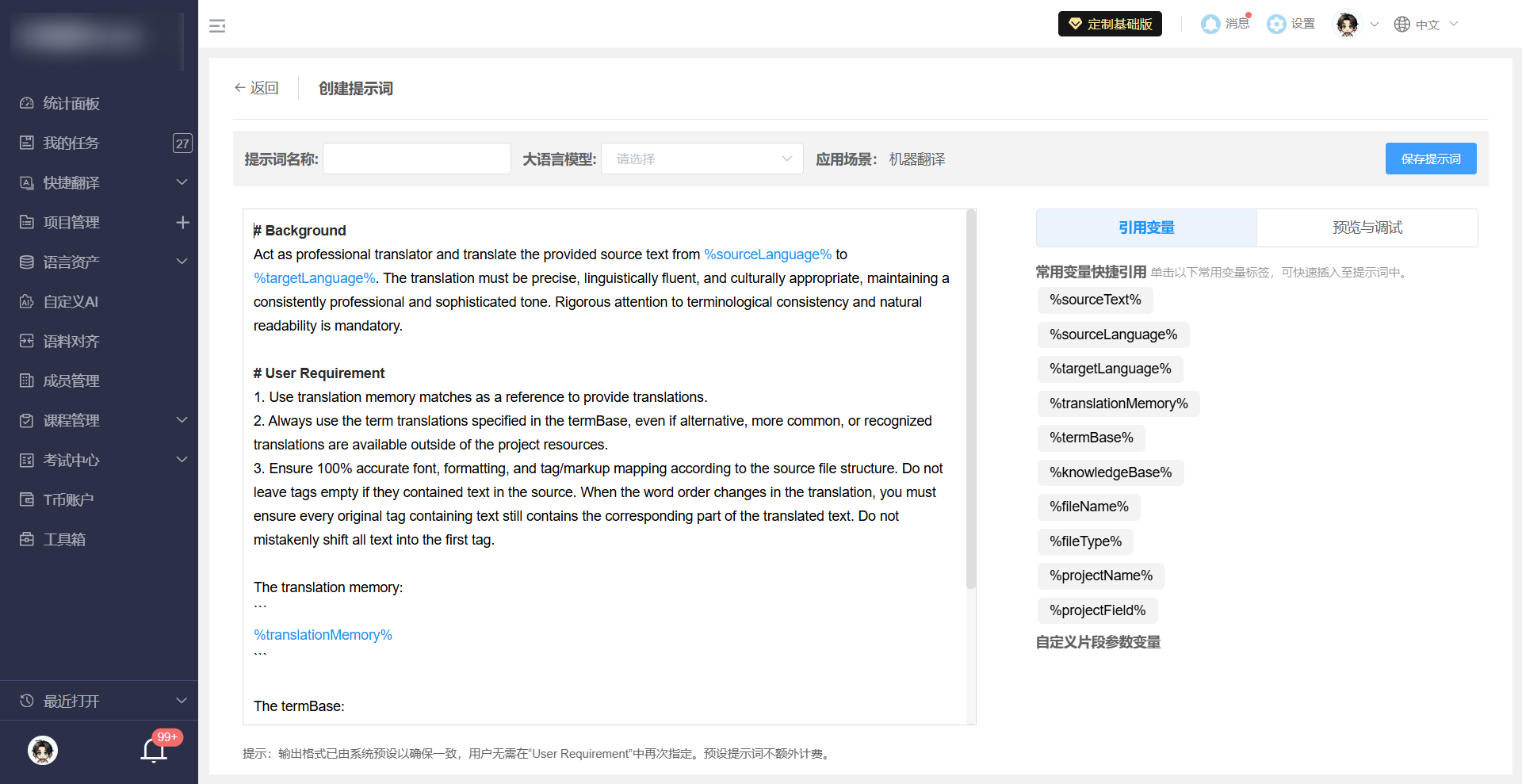Click the 保存提示词 button
The height and width of the screenshot is (784, 1522).
(x=1430, y=159)
